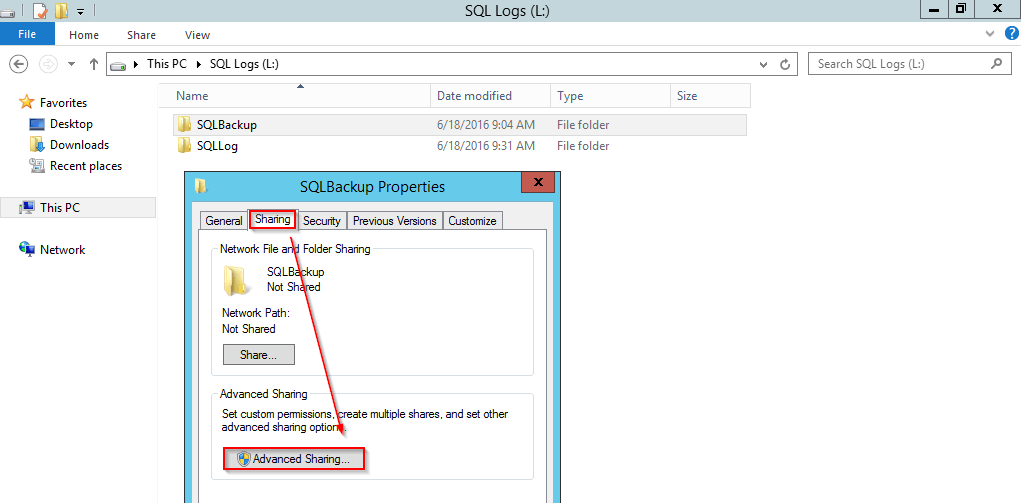
Task: Go up one level with Up arrow
Action: (94, 64)
